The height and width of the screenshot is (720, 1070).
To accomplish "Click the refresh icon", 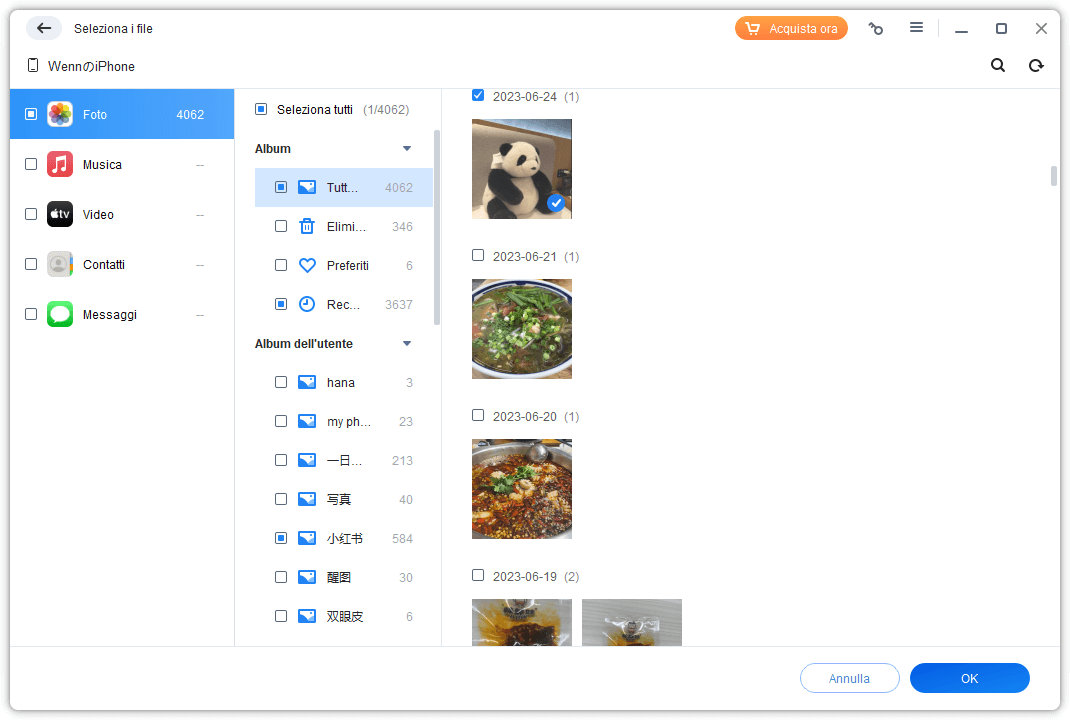I will (x=1036, y=66).
